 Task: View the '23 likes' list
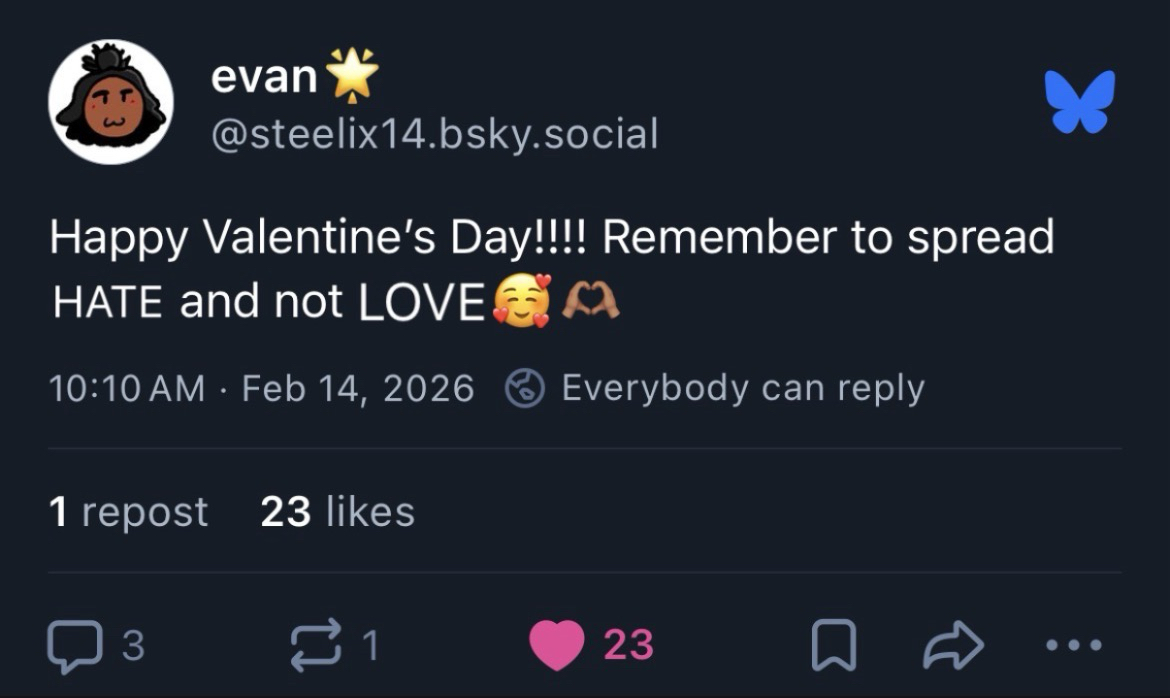point(338,512)
